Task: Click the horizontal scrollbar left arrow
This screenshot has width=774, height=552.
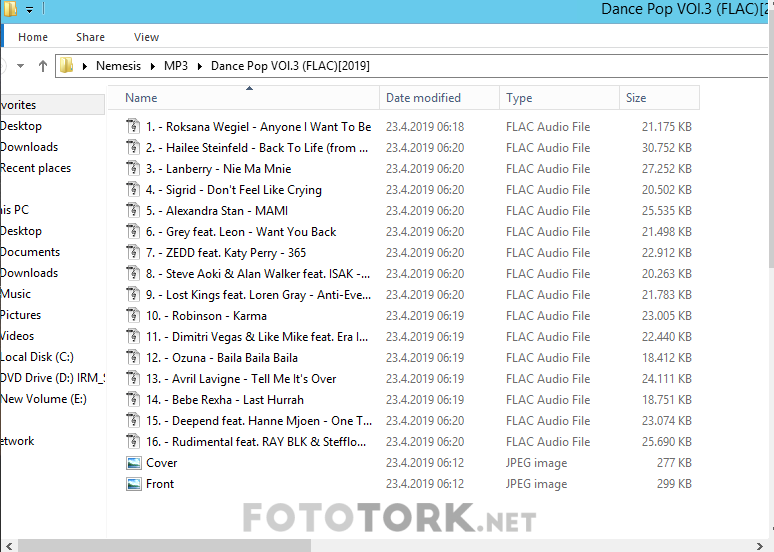Action: (x=9, y=546)
